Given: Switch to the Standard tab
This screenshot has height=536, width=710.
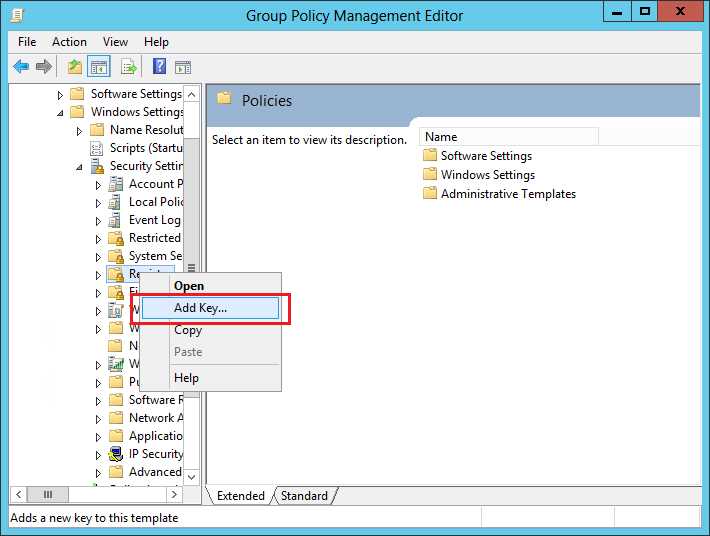Looking at the screenshot, I should coord(304,496).
